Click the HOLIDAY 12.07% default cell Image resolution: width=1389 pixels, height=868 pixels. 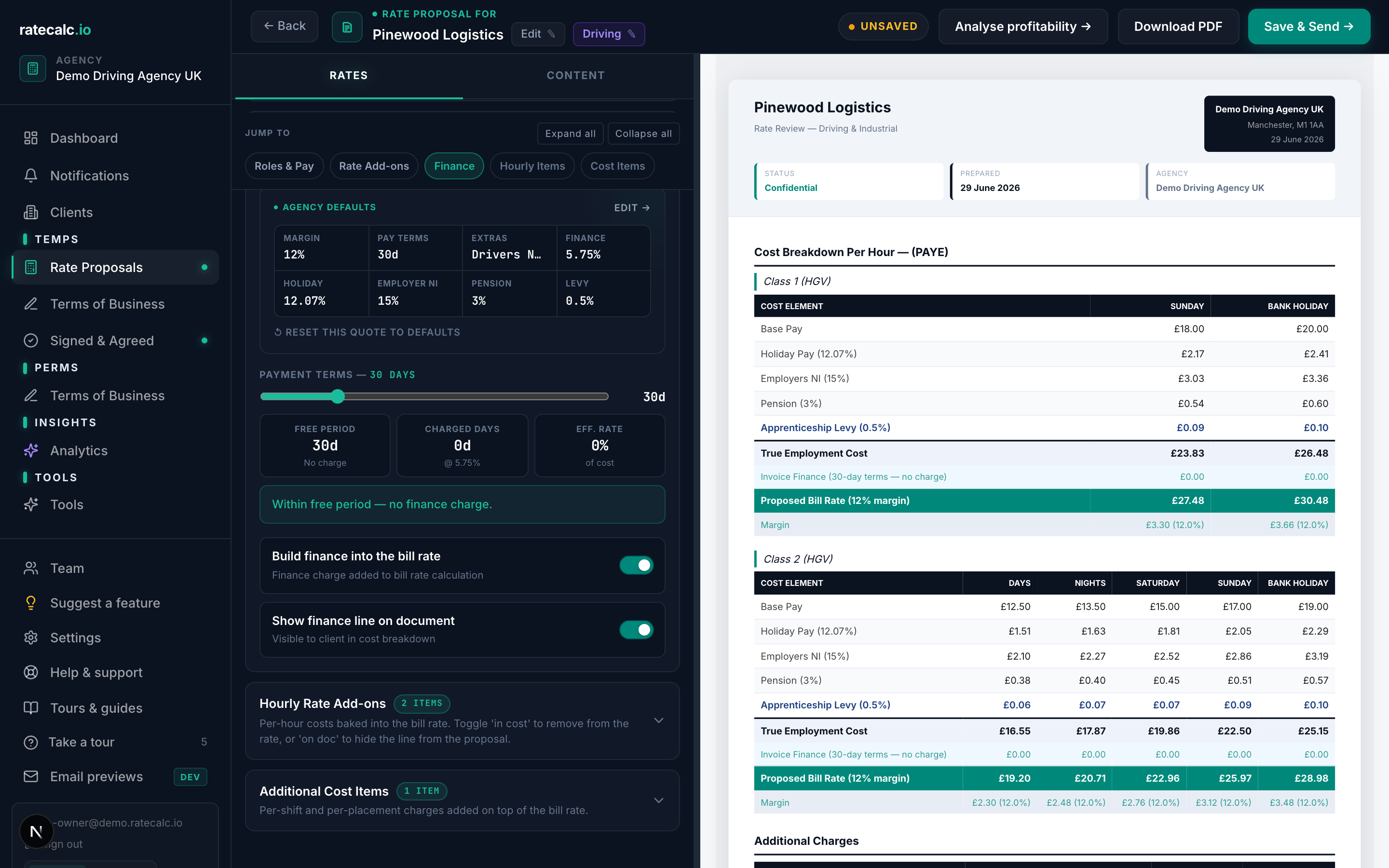point(322,293)
